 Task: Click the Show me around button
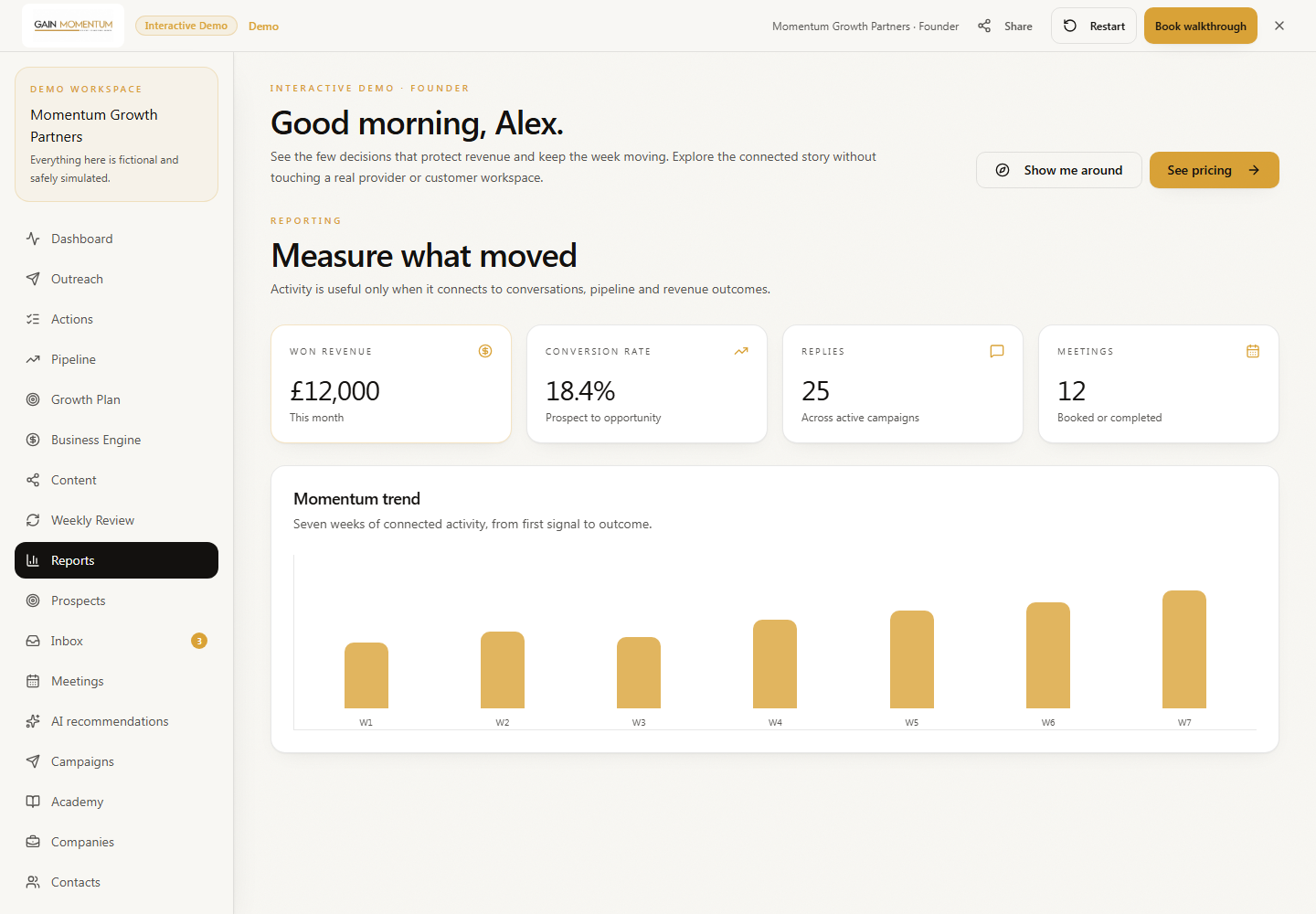1059,170
